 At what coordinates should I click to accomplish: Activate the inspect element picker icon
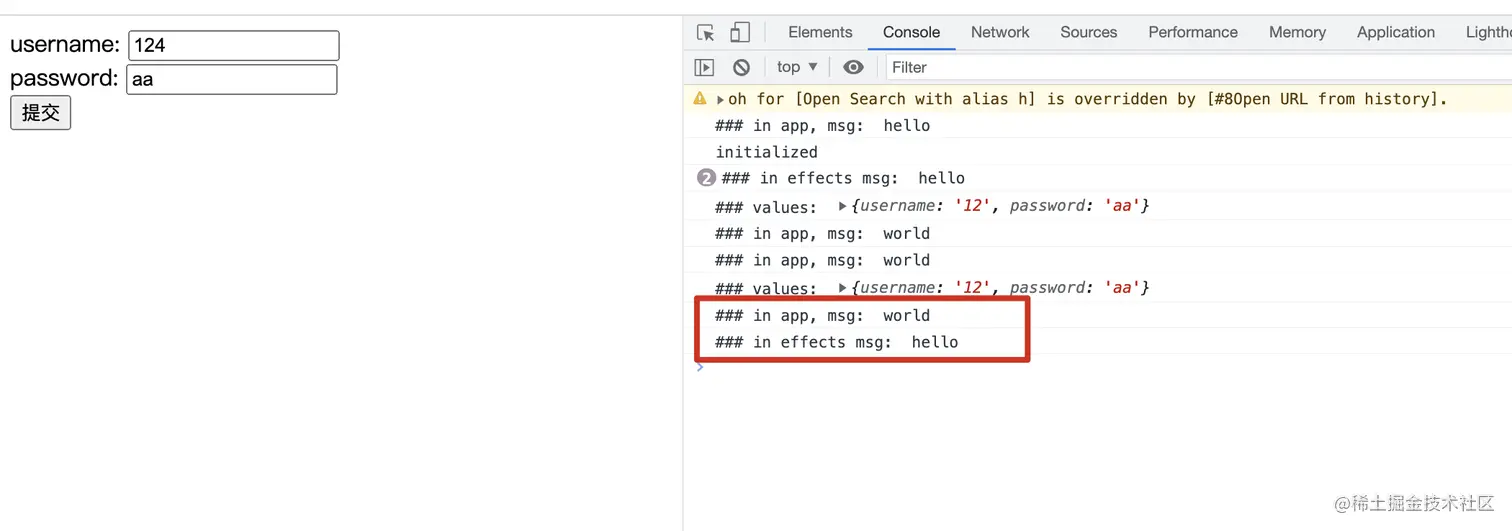point(706,32)
